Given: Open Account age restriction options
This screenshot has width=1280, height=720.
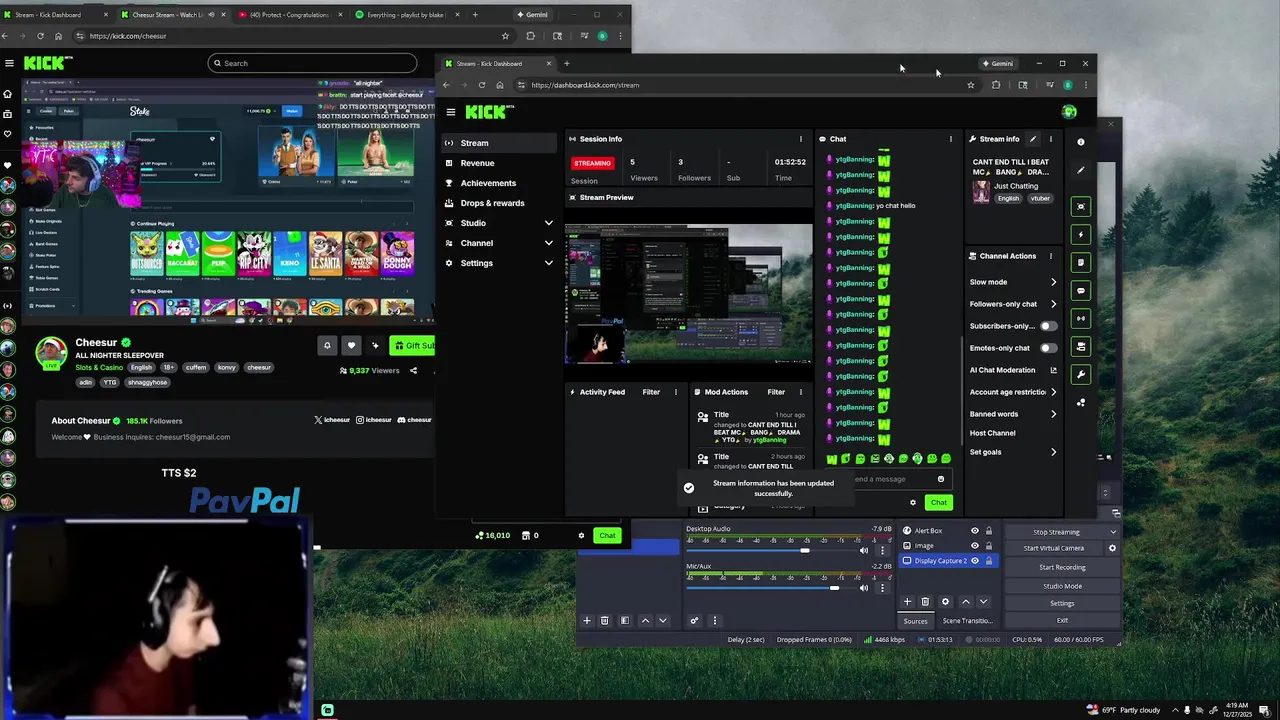Looking at the screenshot, I should click(x=1013, y=392).
